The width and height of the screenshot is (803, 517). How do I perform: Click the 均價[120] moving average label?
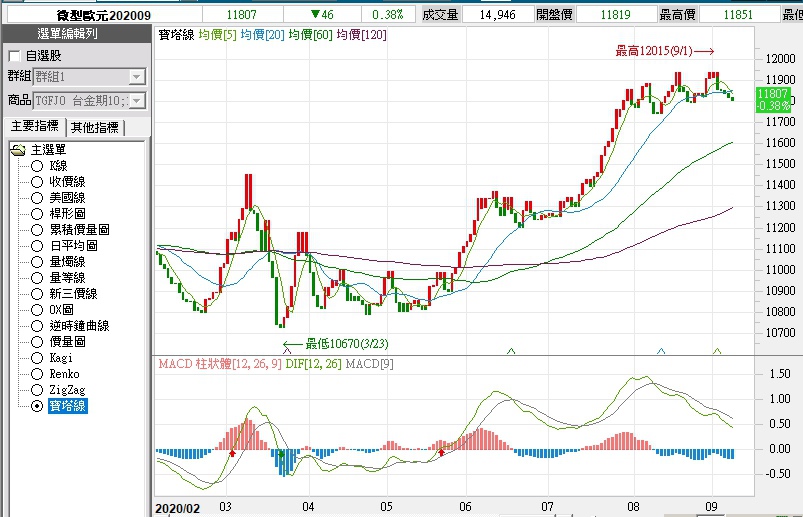pyautogui.click(x=362, y=35)
